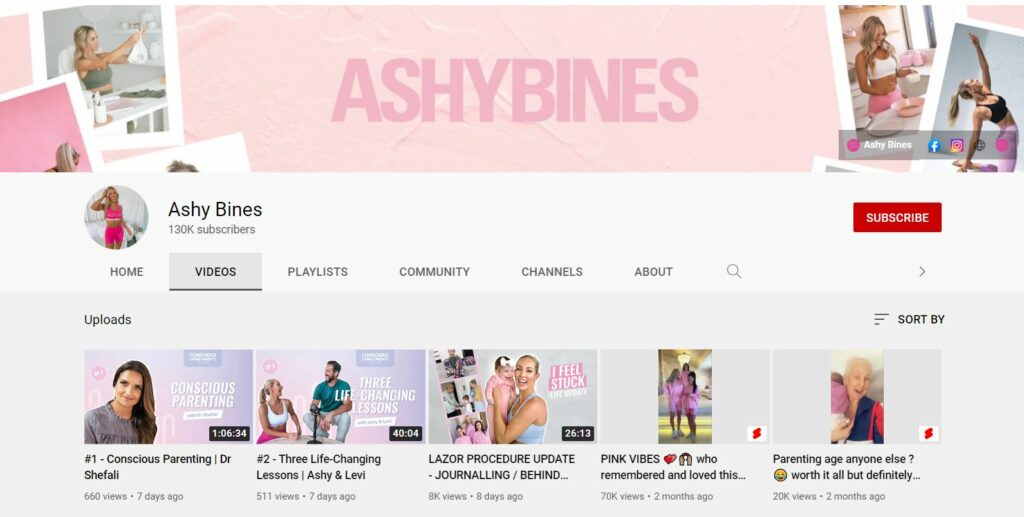Select the VIDEOS tab
Viewport: 1024px width, 517px height.
click(216, 272)
